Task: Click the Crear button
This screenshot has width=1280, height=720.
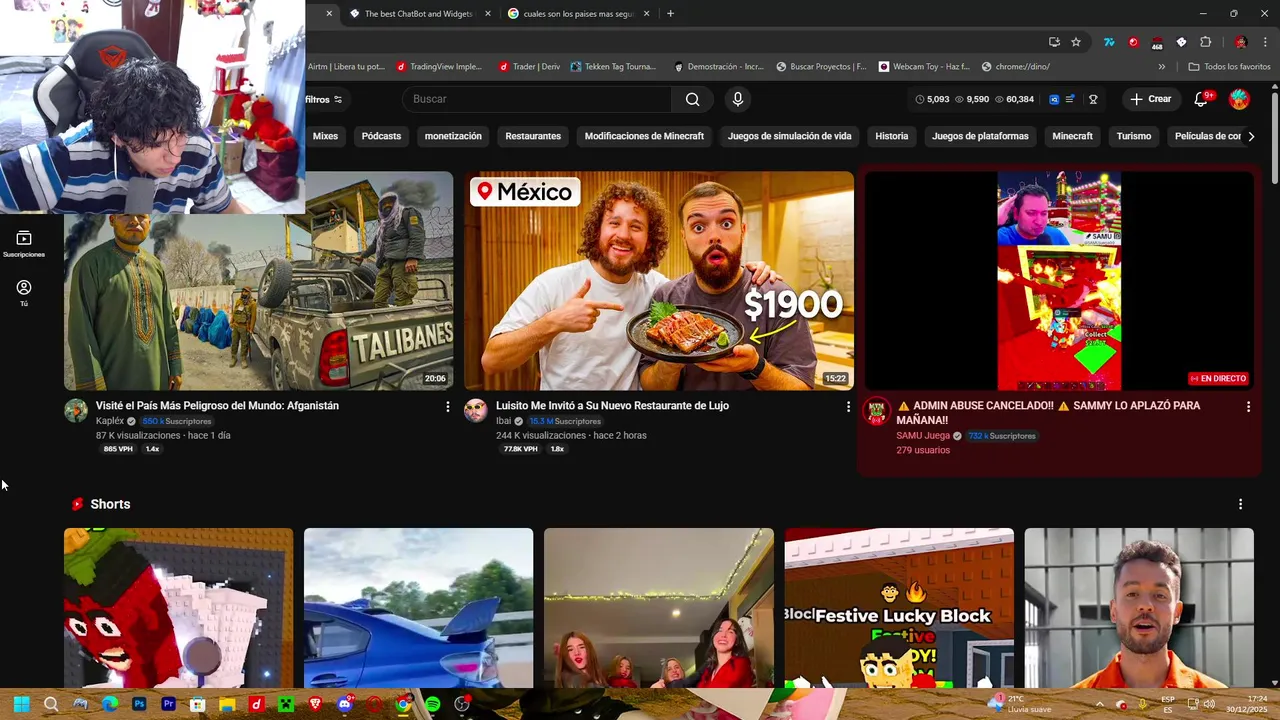Action: (x=1150, y=99)
